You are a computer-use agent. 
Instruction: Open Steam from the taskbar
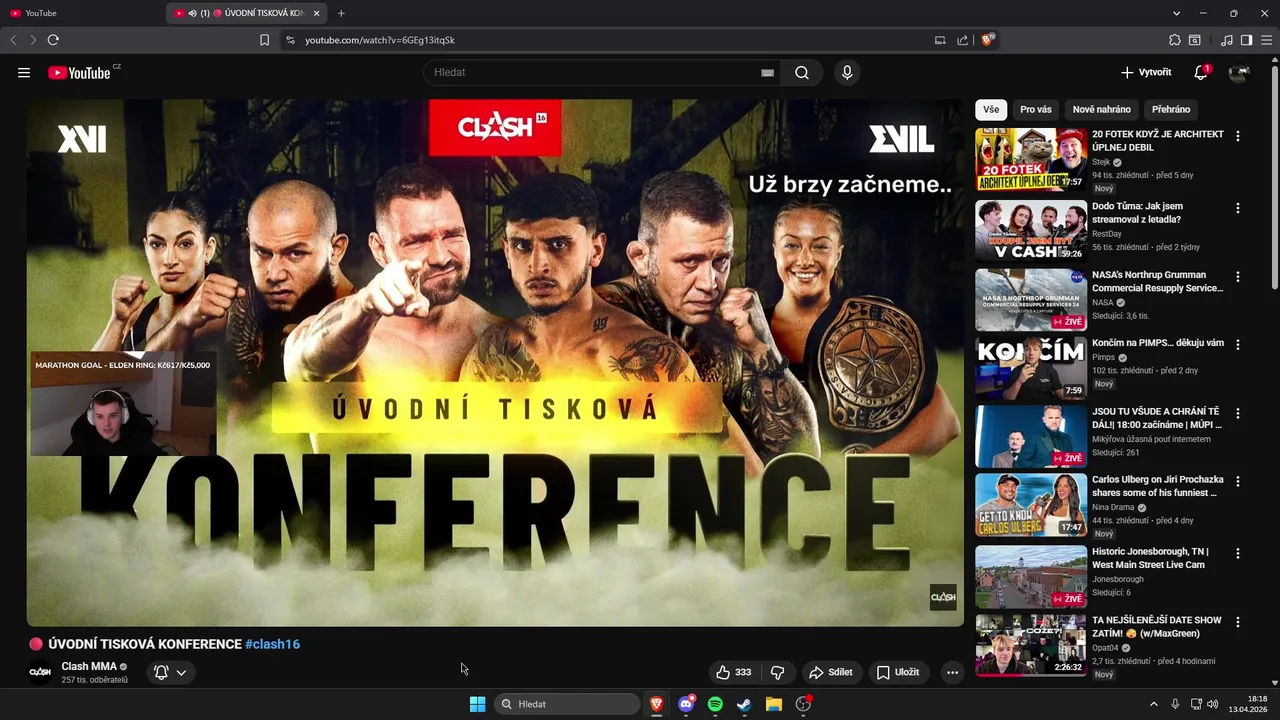click(744, 704)
